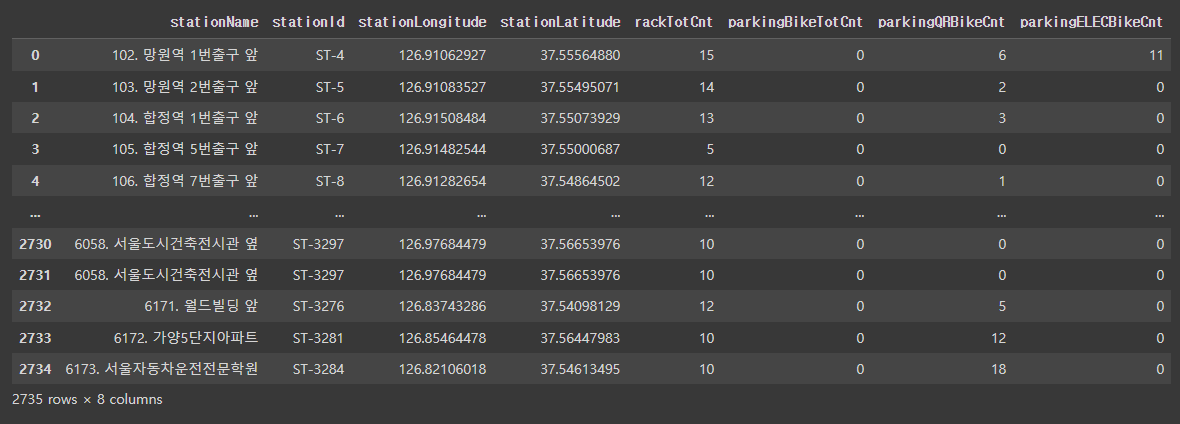Click longitude value 126.83743286
This screenshot has width=1180, height=424.
point(442,307)
